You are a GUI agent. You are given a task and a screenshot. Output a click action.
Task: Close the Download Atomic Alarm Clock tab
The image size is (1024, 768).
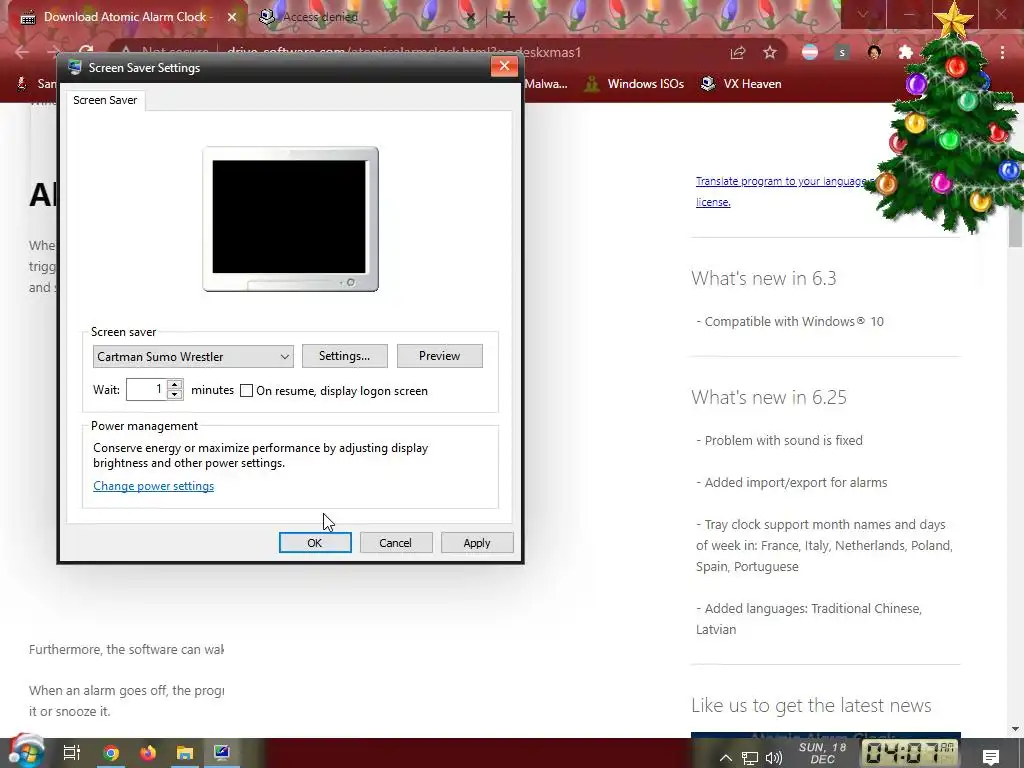point(232,17)
